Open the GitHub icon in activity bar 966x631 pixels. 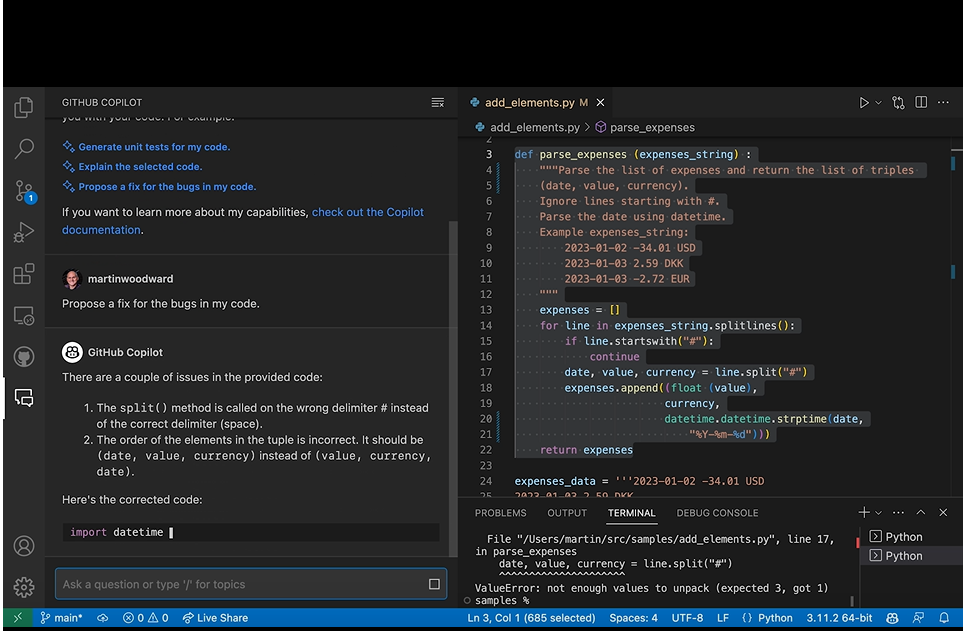click(23, 357)
